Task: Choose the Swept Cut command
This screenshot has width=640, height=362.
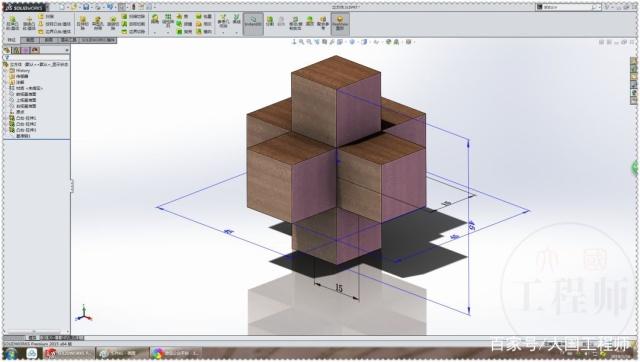Action: [x=133, y=16]
